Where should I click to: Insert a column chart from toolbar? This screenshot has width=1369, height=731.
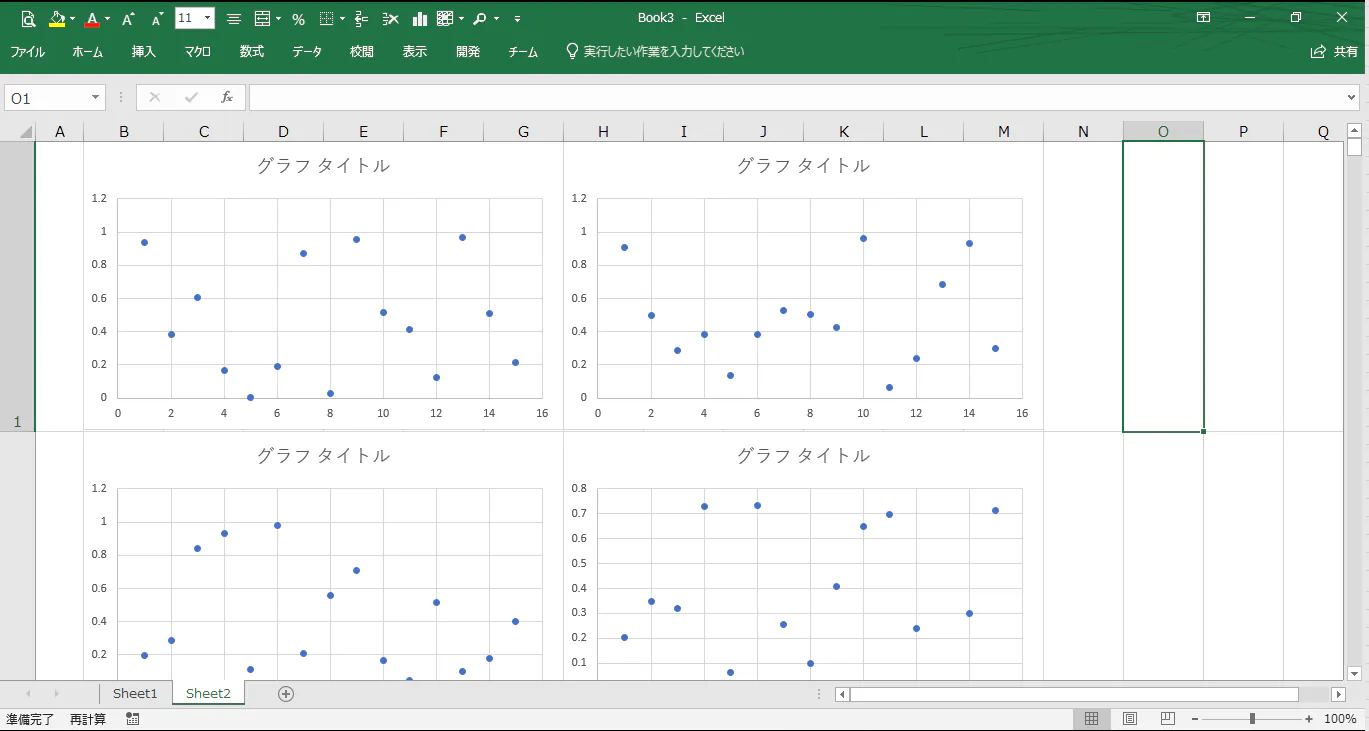click(420, 18)
